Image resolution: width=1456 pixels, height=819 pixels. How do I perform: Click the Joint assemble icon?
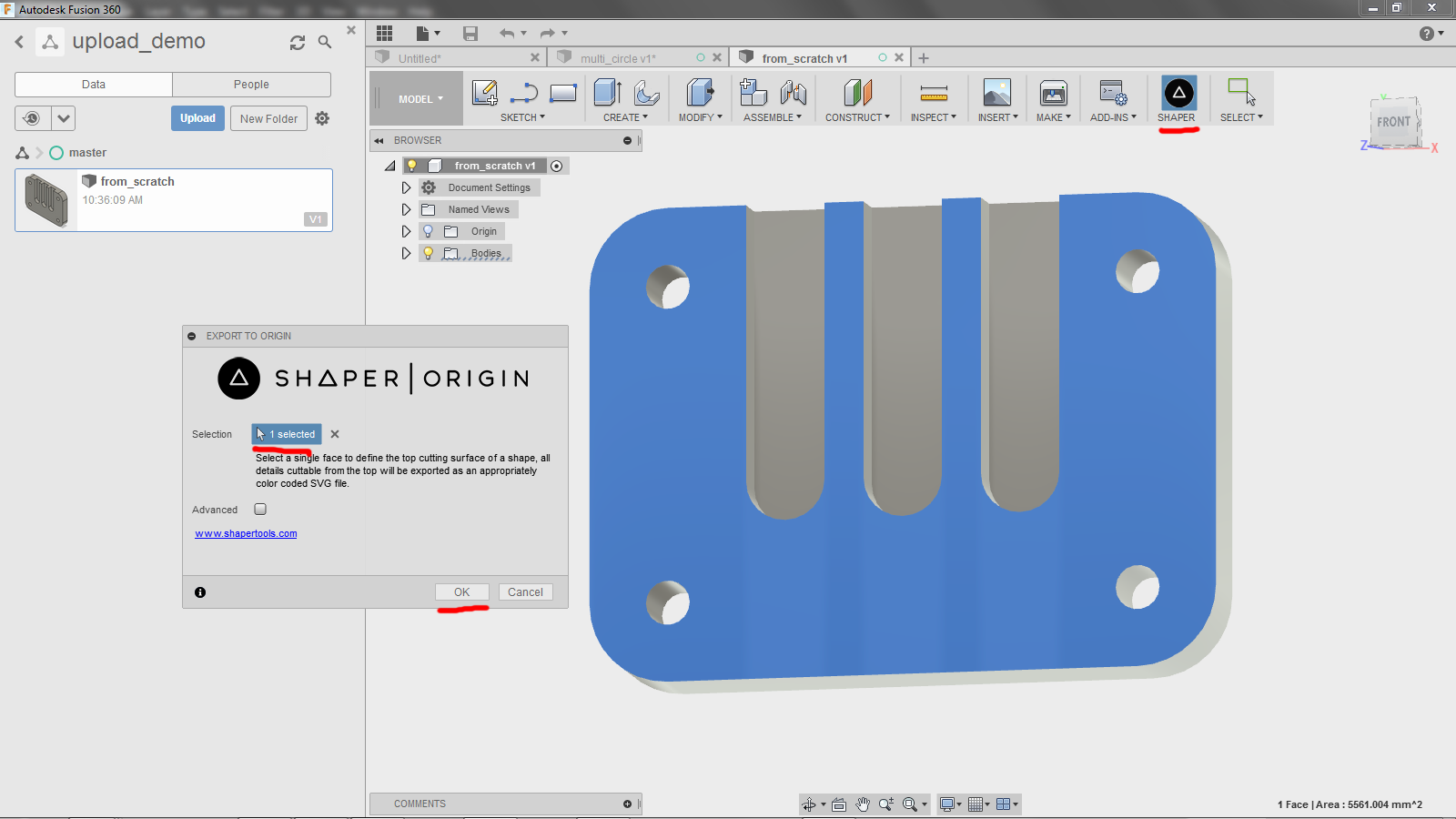click(794, 93)
